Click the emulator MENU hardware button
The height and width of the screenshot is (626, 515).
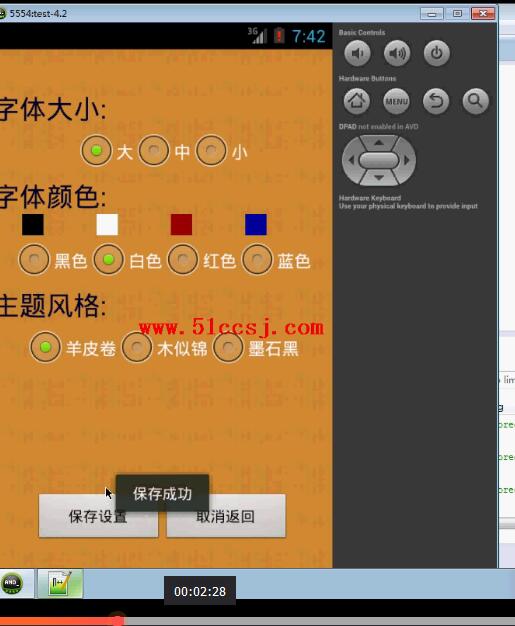pyautogui.click(x=396, y=101)
